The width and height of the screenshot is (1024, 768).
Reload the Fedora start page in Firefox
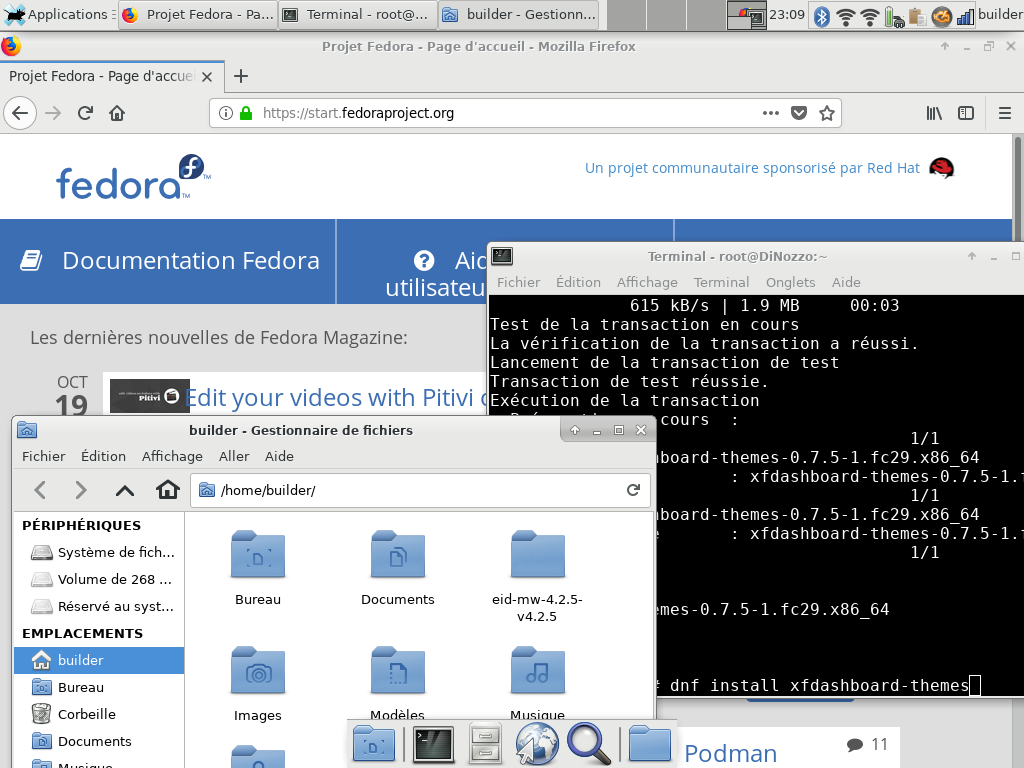pyautogui.click(x=86, y=113)
